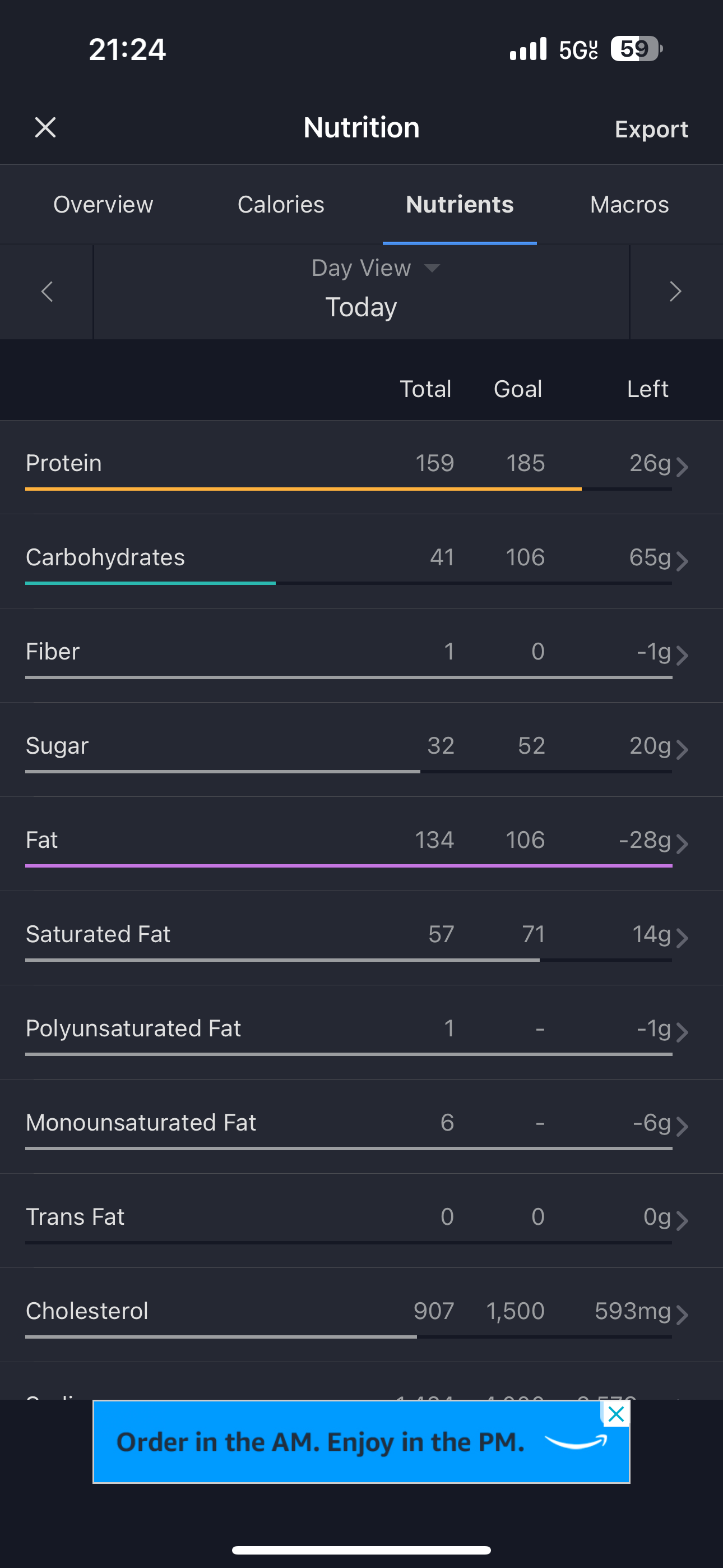Screen dimensions: 723x1568
Task: Tap the Export button
Action: click(651, 129)
